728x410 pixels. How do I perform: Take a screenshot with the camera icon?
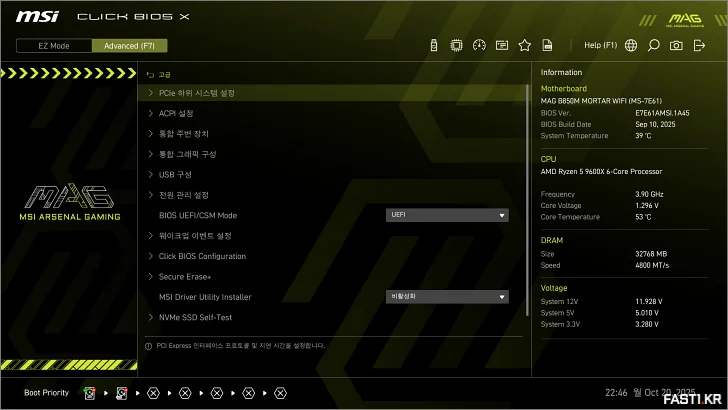[x=676, y=46]
